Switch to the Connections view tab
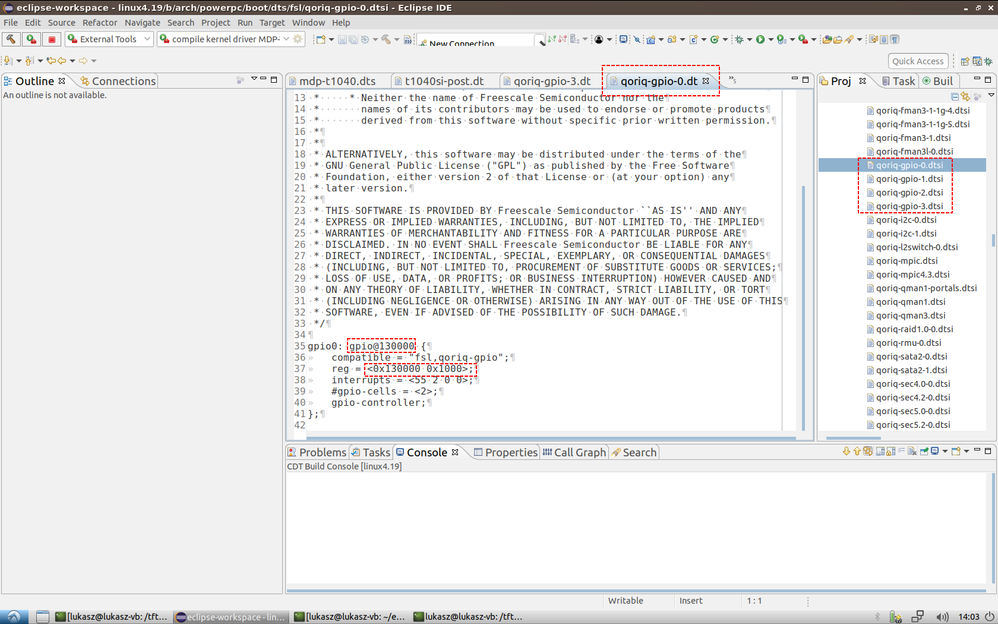 click(x=118, y=81)
